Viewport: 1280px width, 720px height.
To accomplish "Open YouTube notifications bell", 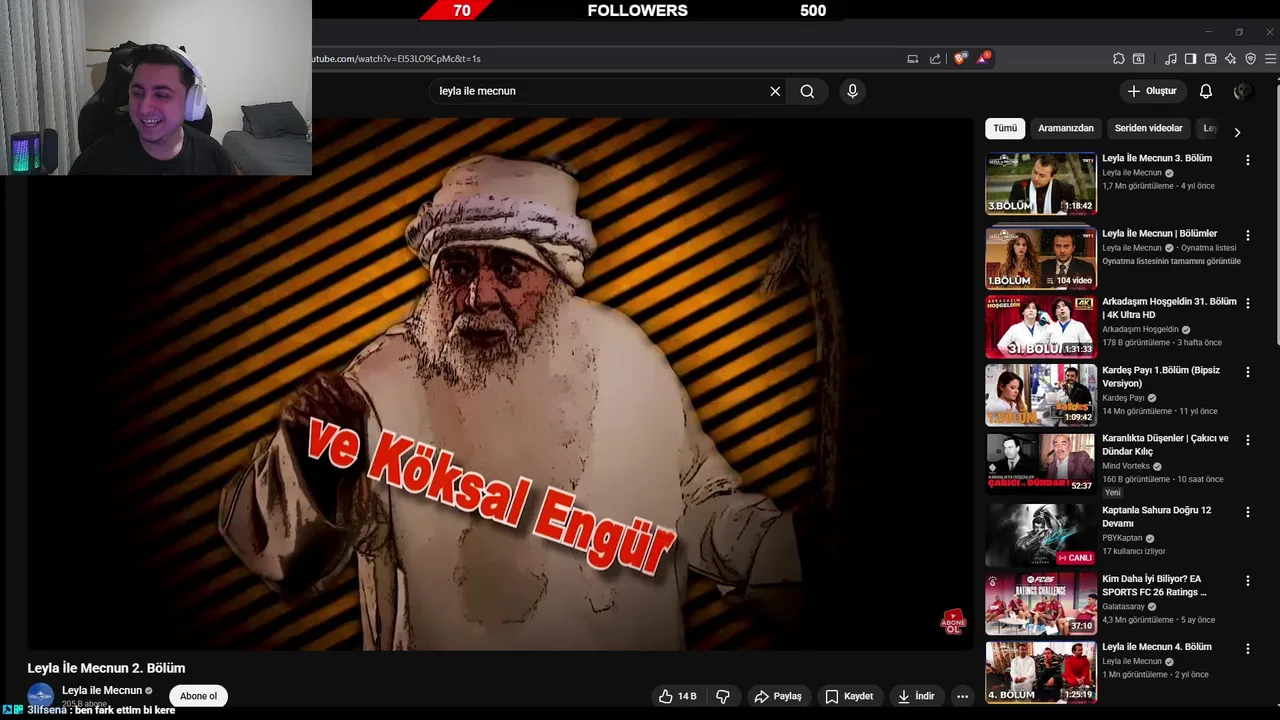I will point(1206,91).
